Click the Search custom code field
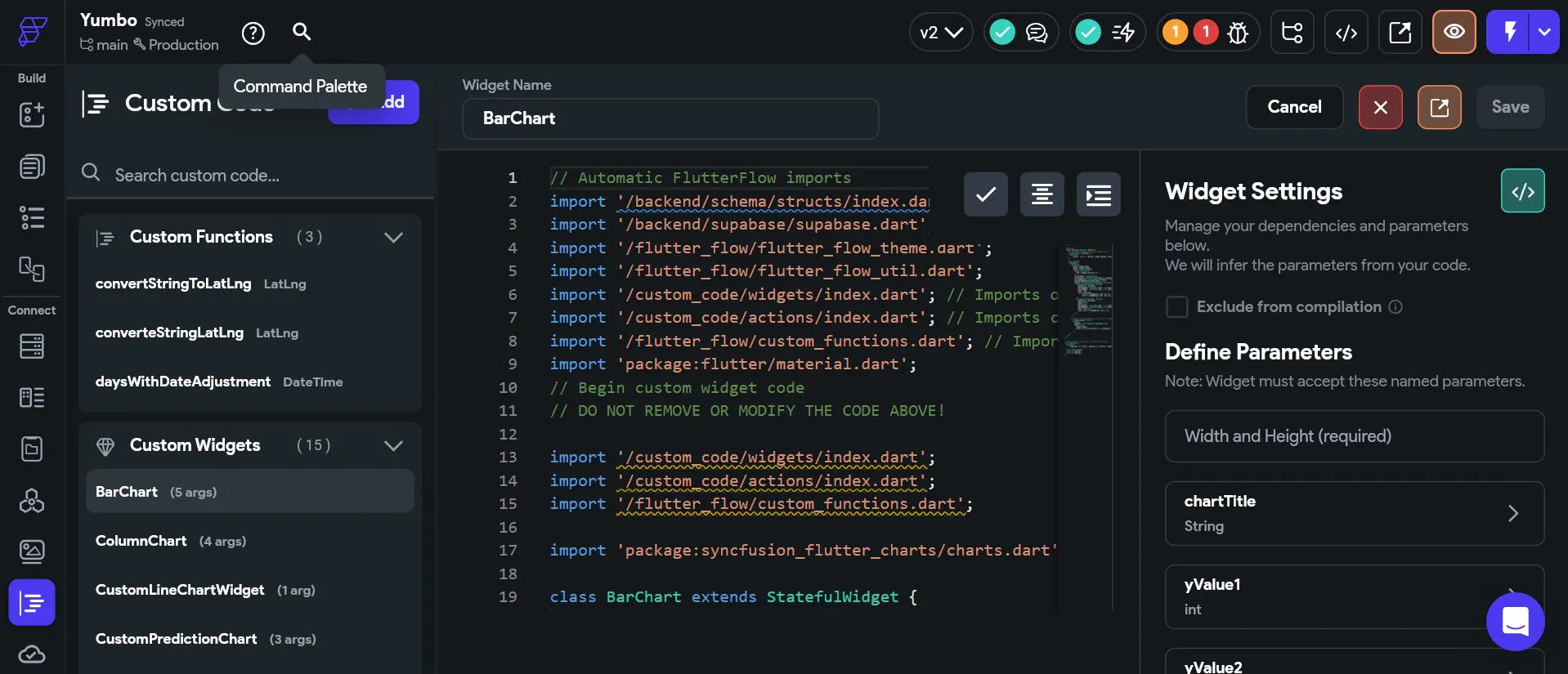This screenshot has height=674, width=1568. [x=250, y=175]
